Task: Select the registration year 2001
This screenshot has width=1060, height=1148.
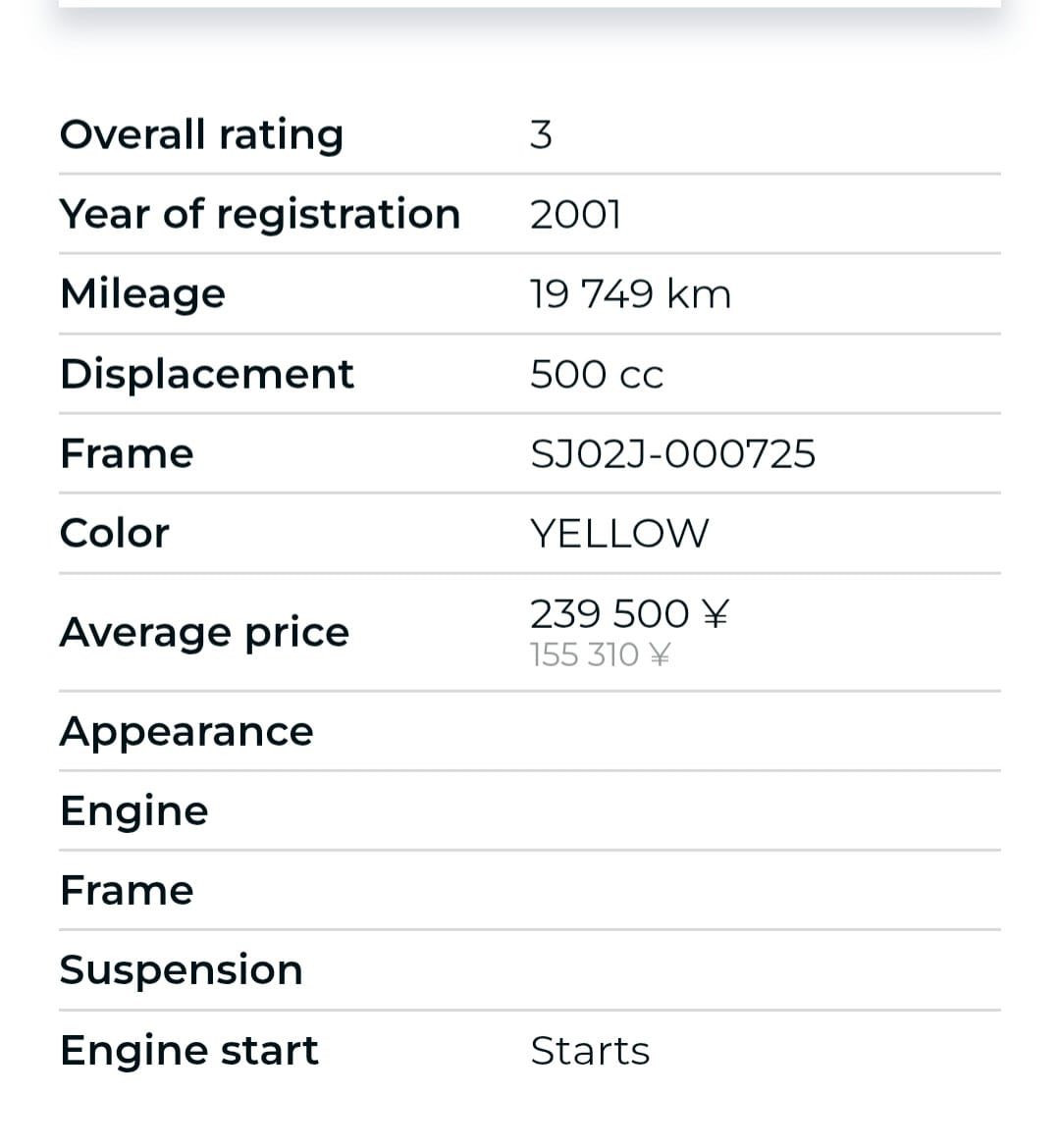Action: coord(575,214)
